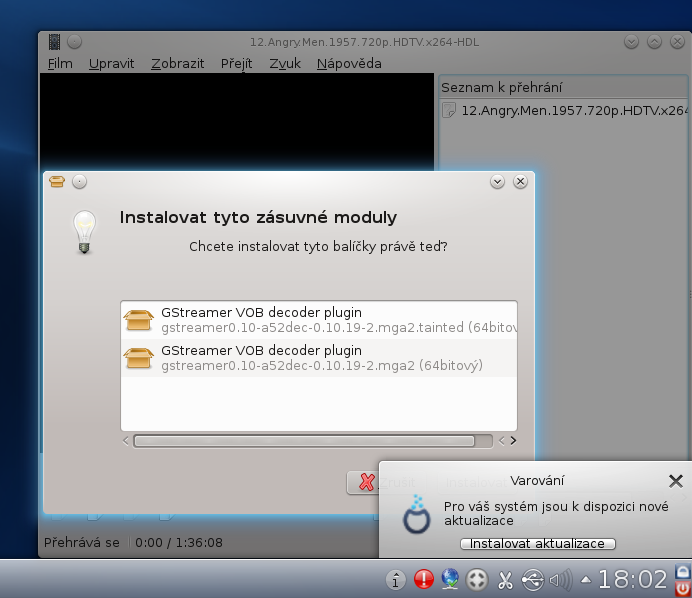Screen dimensions: 692x598
Task: Open the Klipper scissors clipboard icon
Action: pyautogui.click(x=505, y=579)
